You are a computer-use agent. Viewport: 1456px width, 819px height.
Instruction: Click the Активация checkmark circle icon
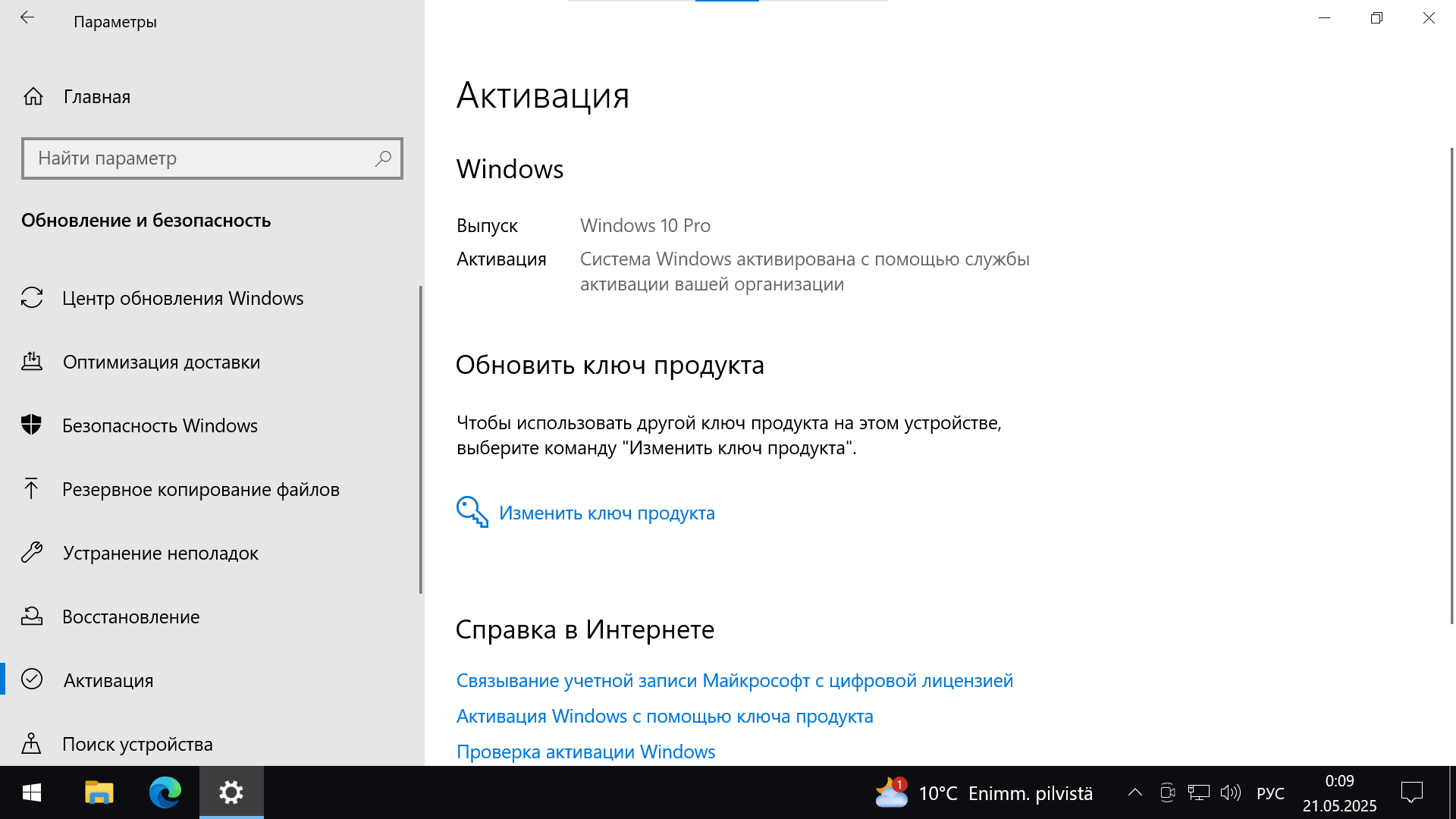[x=32, y=679]
